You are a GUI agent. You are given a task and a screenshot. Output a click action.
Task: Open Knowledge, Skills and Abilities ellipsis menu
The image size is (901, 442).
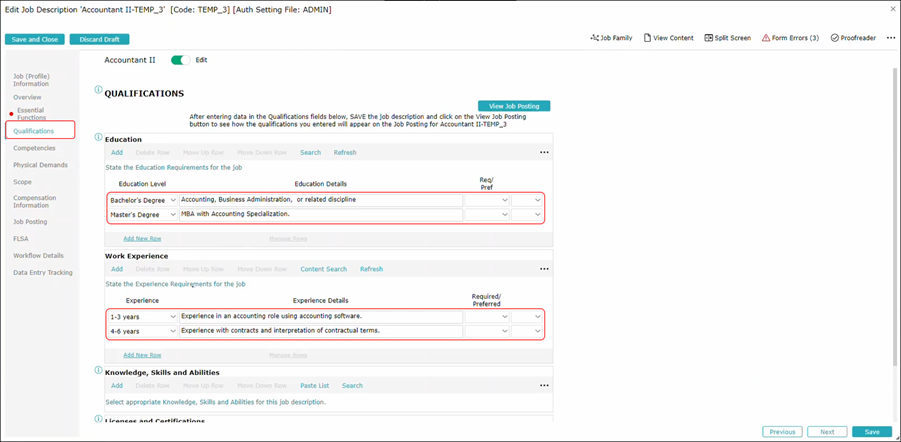coord(544,386)
